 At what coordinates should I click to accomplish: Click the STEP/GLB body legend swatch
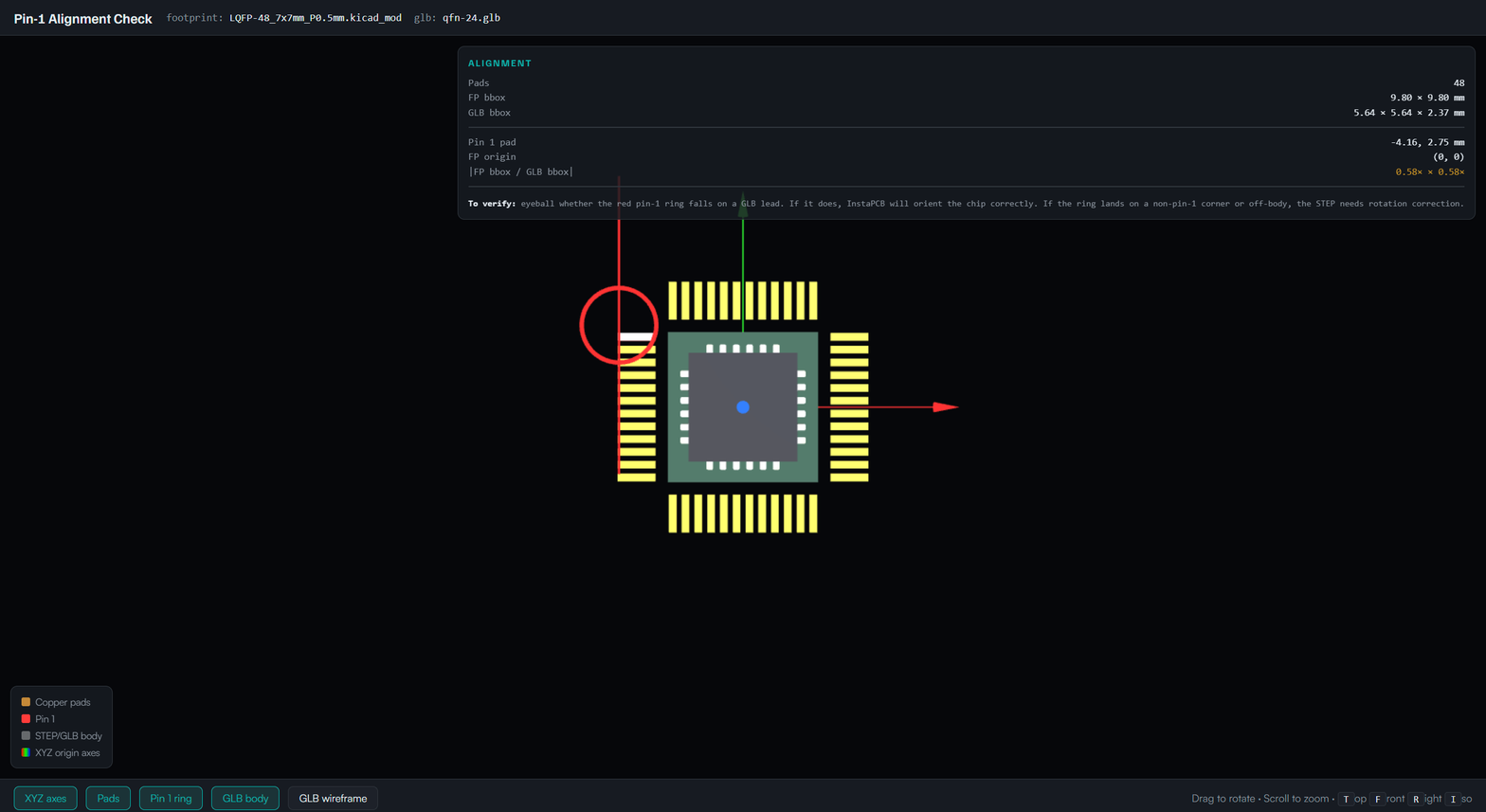26,735
